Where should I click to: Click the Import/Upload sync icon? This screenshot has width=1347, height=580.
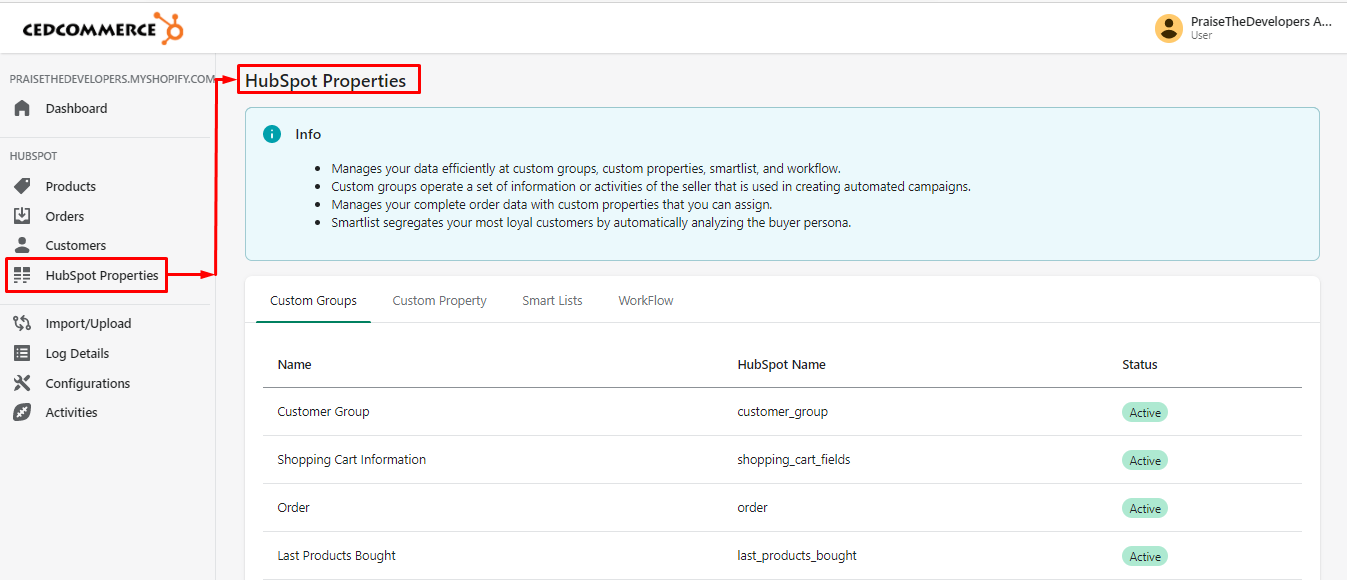pyautogui.click(x=22, y=323)
